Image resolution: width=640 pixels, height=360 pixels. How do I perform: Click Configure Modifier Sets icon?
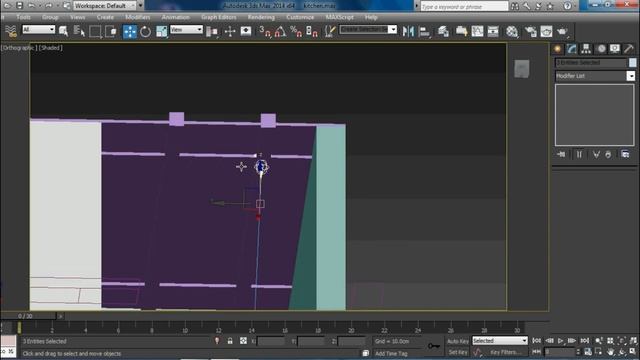point(625,154)
